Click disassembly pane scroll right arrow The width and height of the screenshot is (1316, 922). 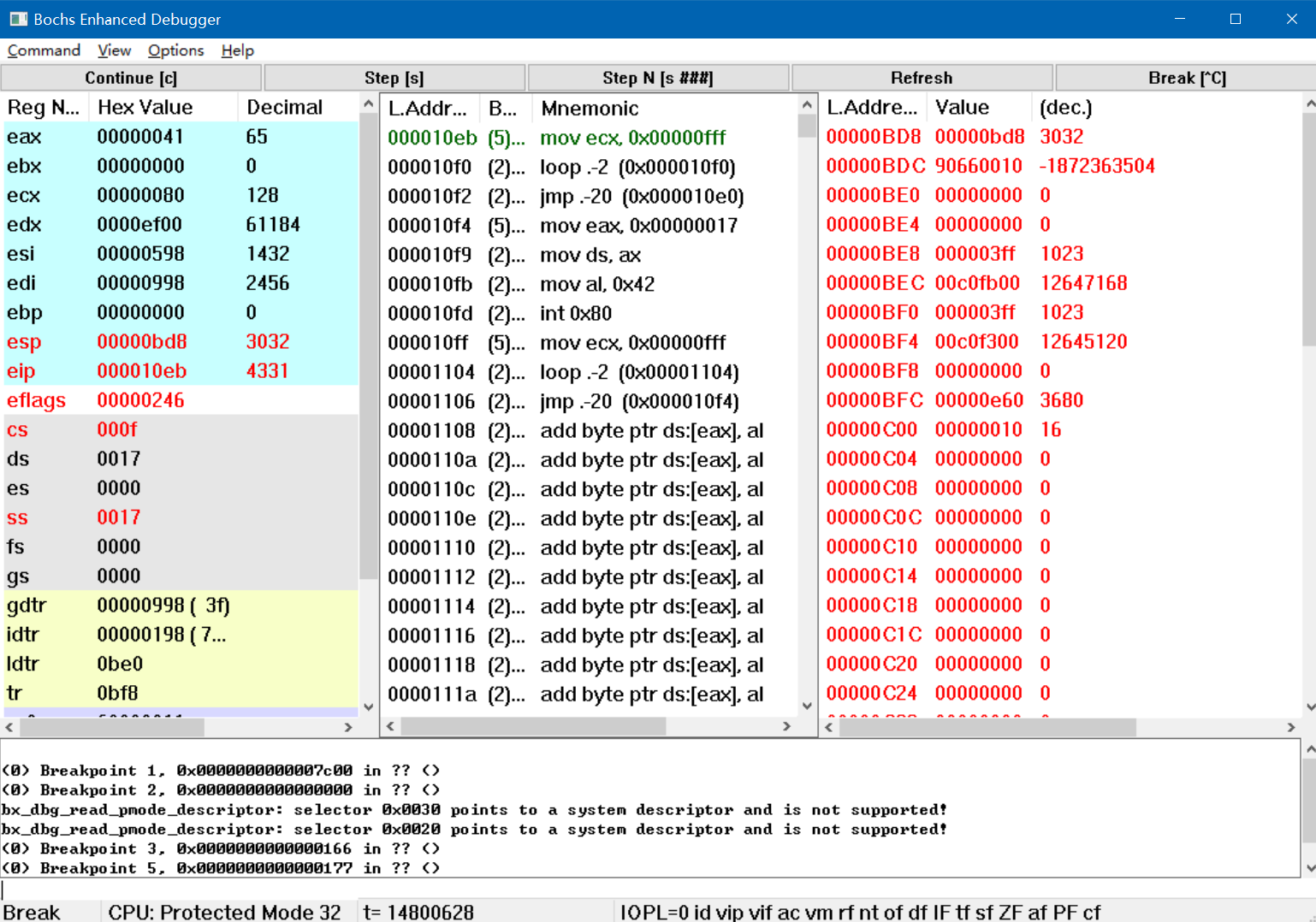coord(787,726)
